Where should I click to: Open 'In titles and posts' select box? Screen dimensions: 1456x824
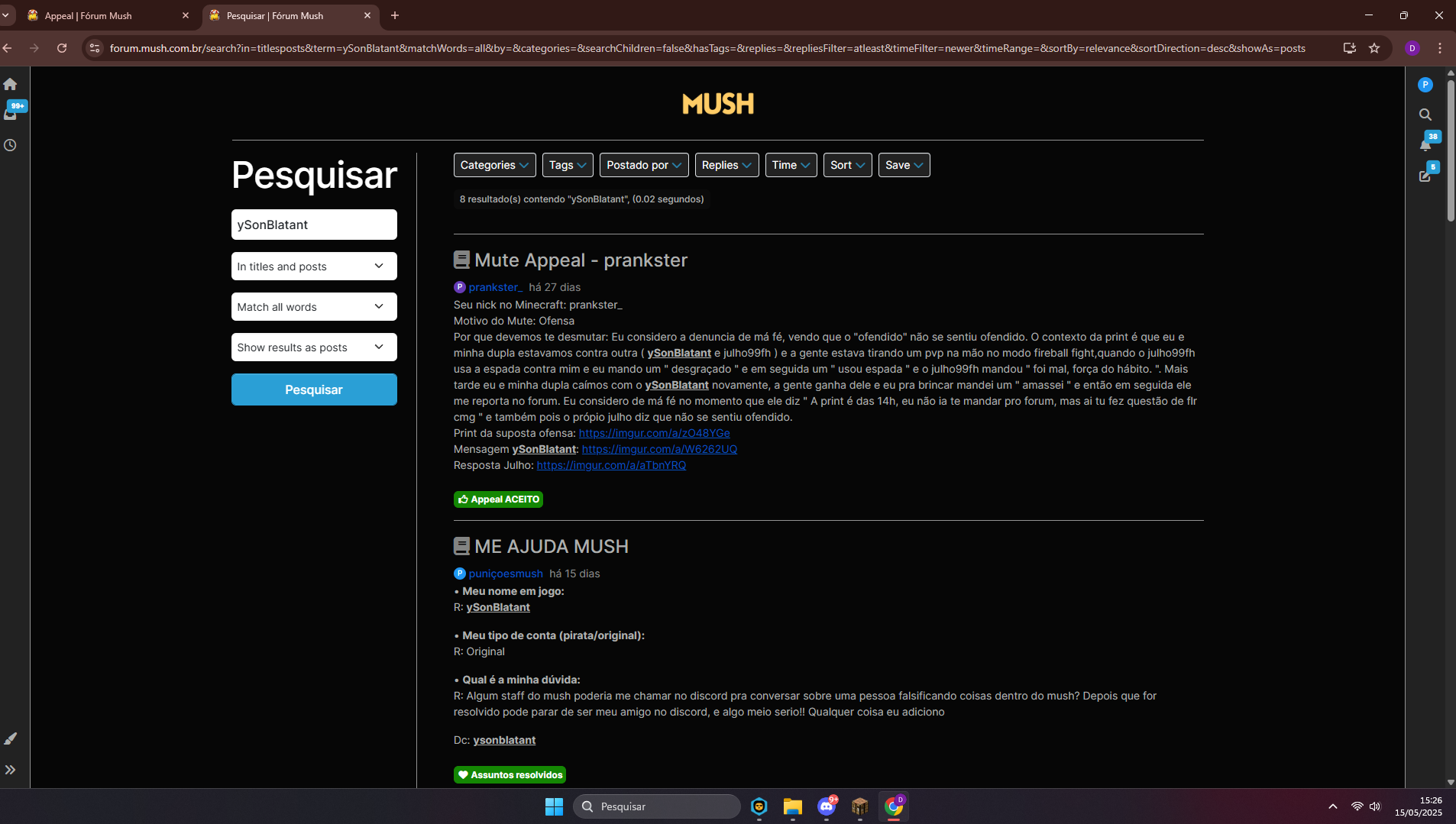314,267
